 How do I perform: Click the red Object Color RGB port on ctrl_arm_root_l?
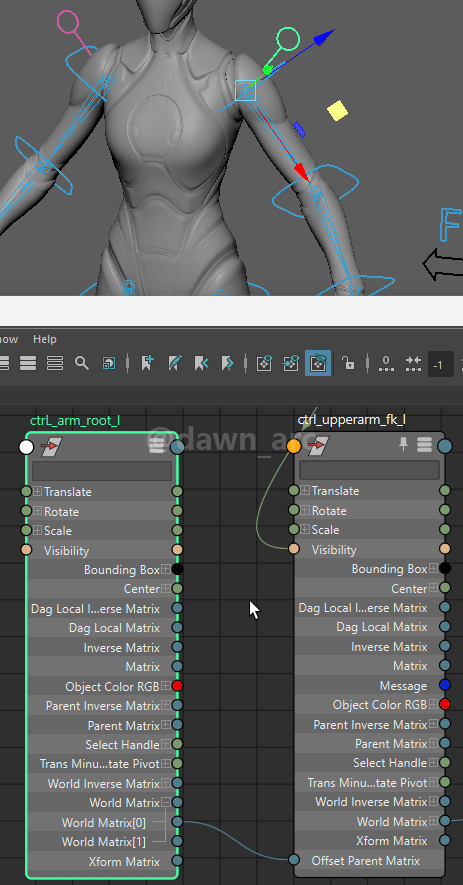177,686
